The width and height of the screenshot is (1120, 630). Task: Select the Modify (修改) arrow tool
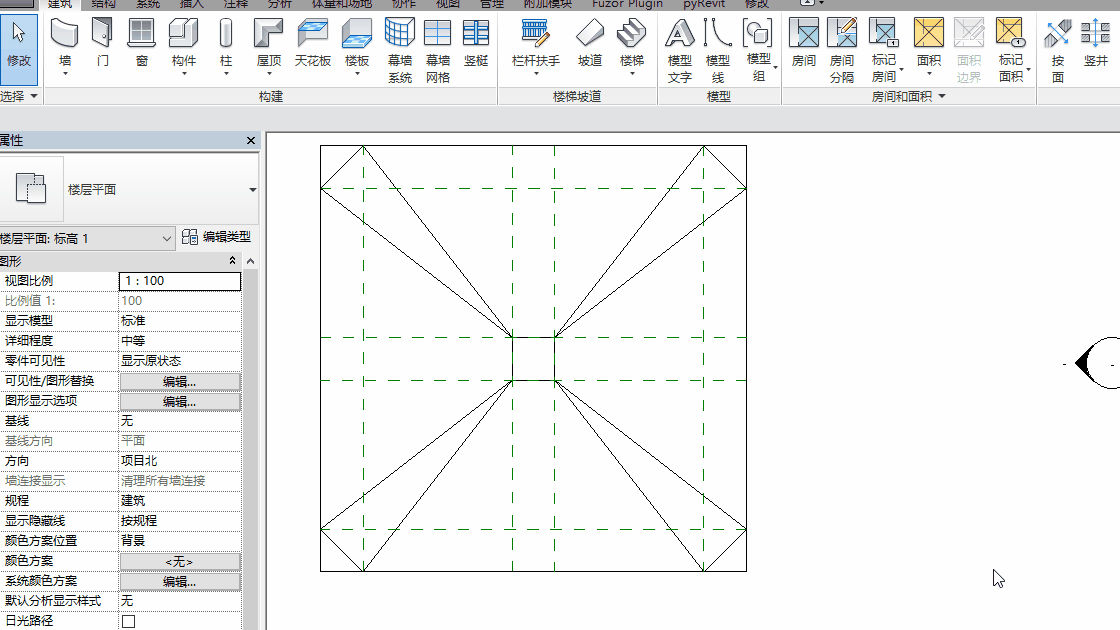pos(18,43)
